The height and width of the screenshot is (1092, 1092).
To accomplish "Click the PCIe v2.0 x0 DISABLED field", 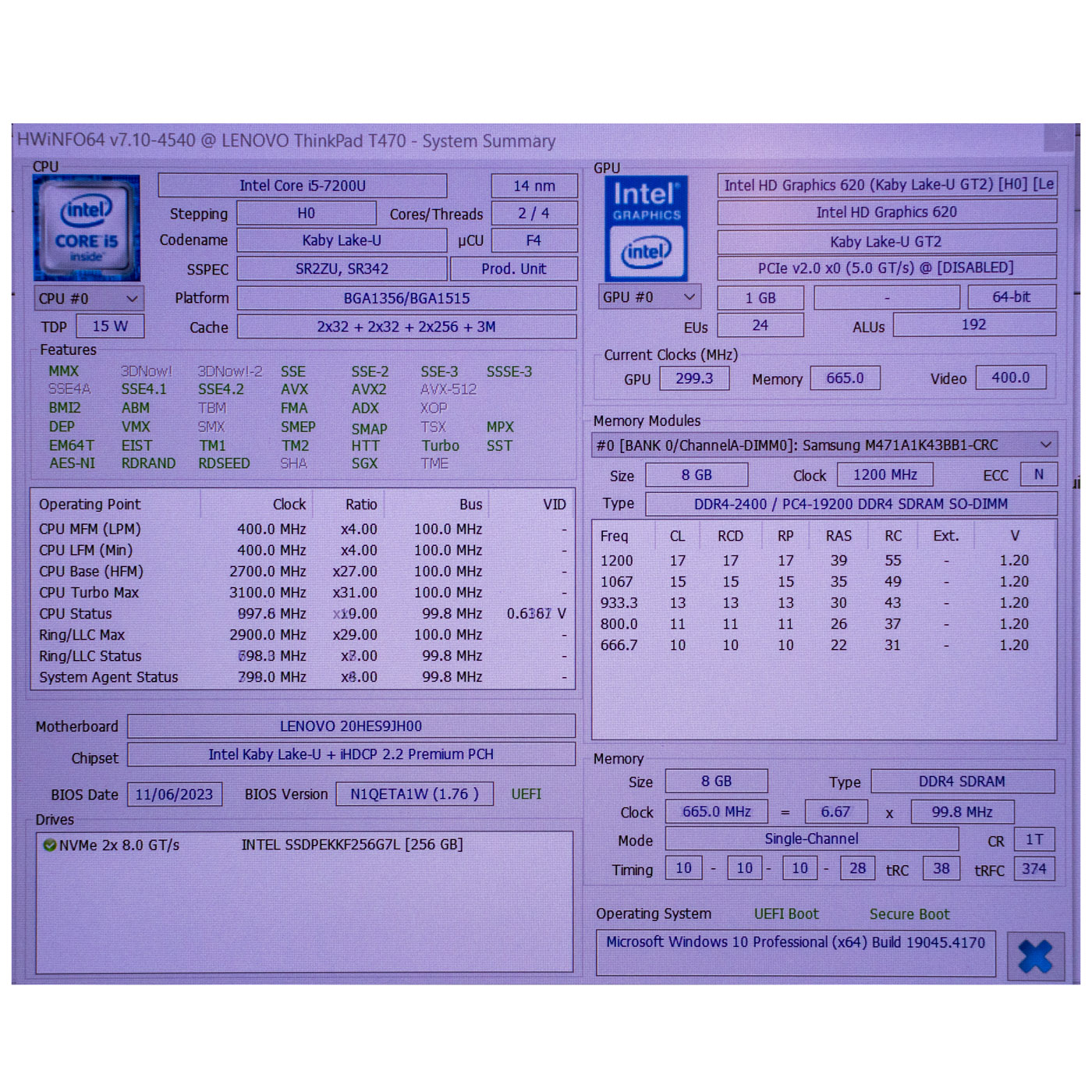I will (x=887, y=268).
